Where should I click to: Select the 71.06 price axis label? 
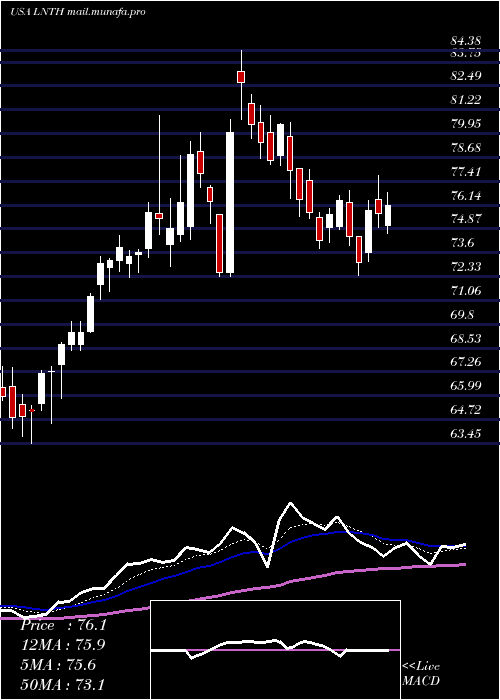[x=466, y=291]
